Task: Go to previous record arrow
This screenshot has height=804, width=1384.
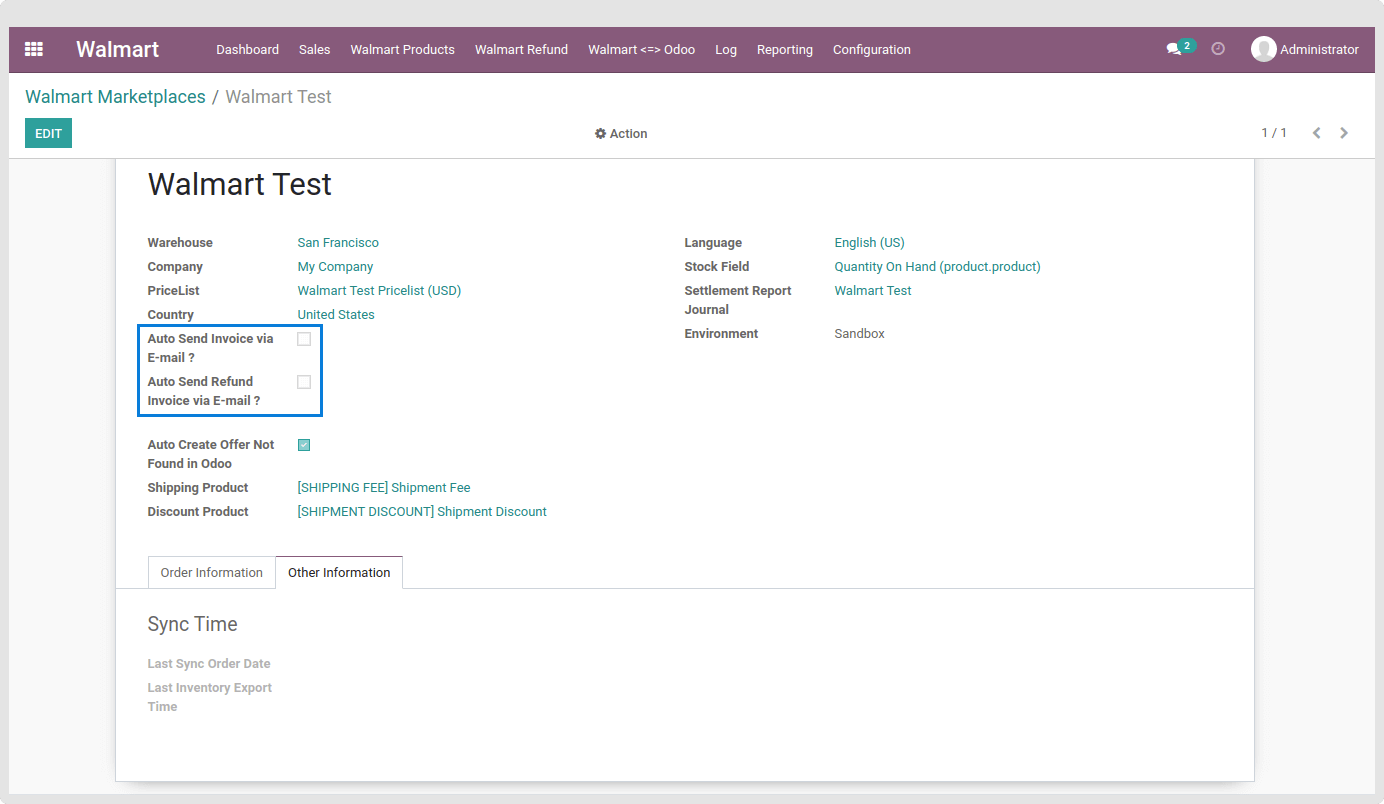Action: 1317,133
